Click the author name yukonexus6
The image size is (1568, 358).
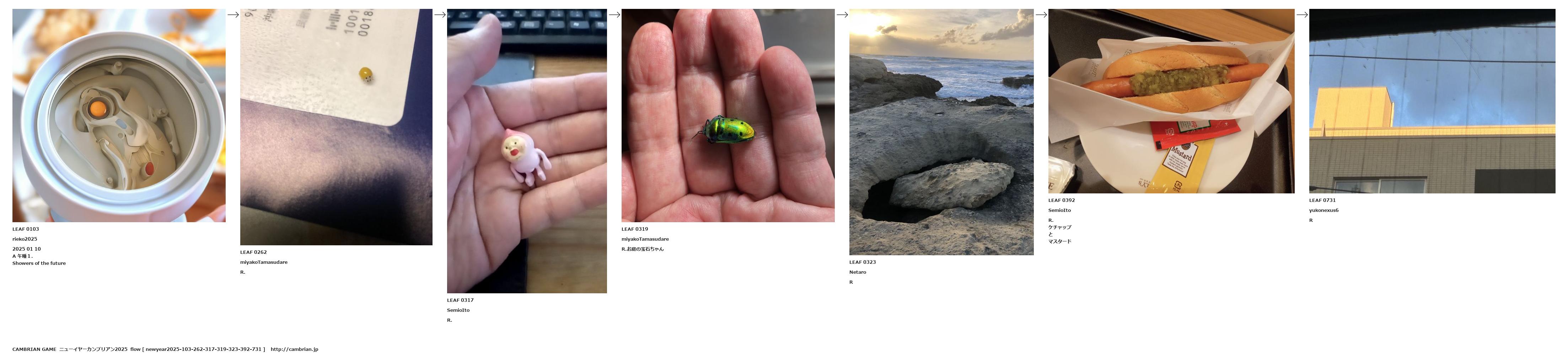tap(1324, 210)
